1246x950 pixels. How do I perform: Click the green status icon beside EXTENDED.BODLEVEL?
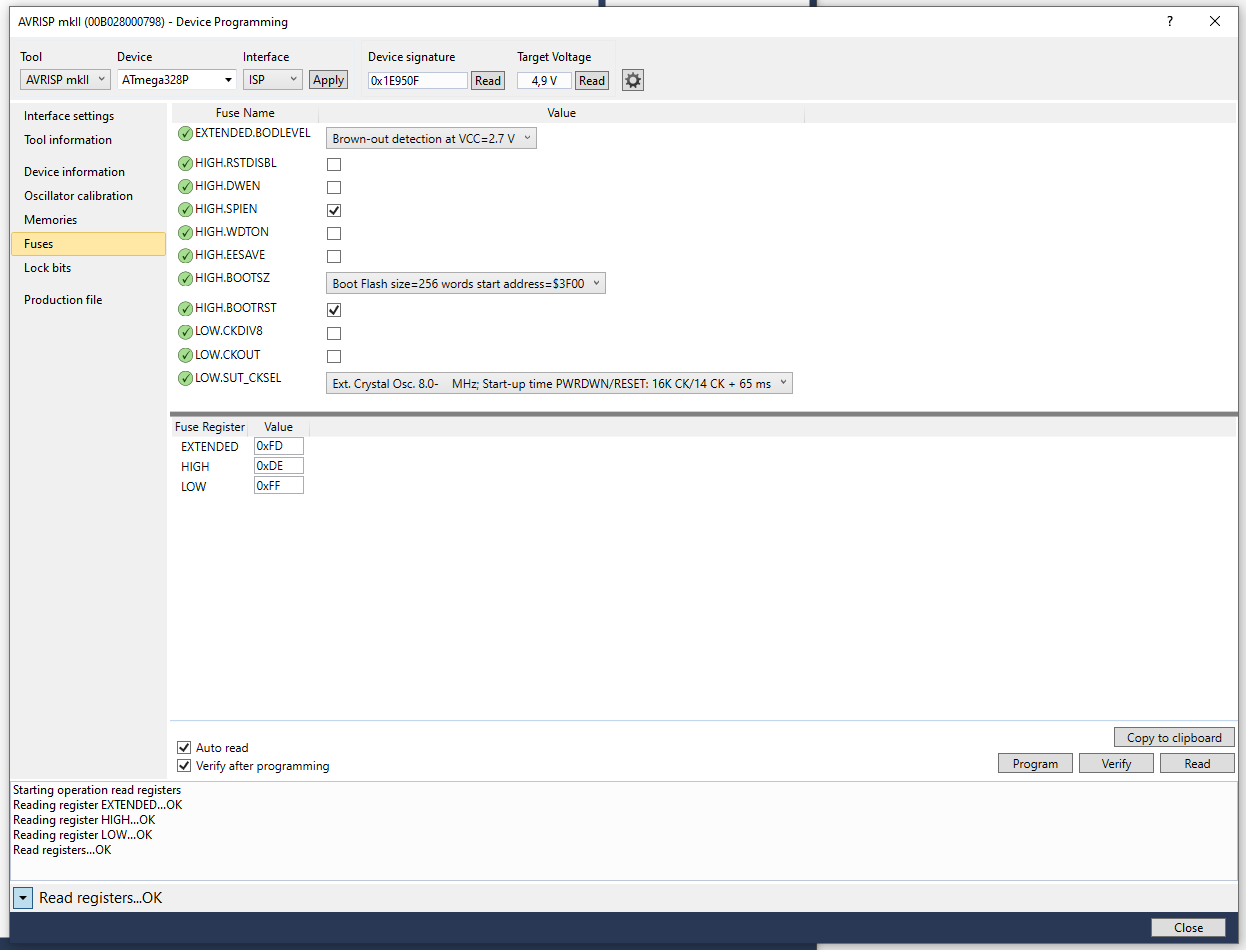tap(185, 134)
